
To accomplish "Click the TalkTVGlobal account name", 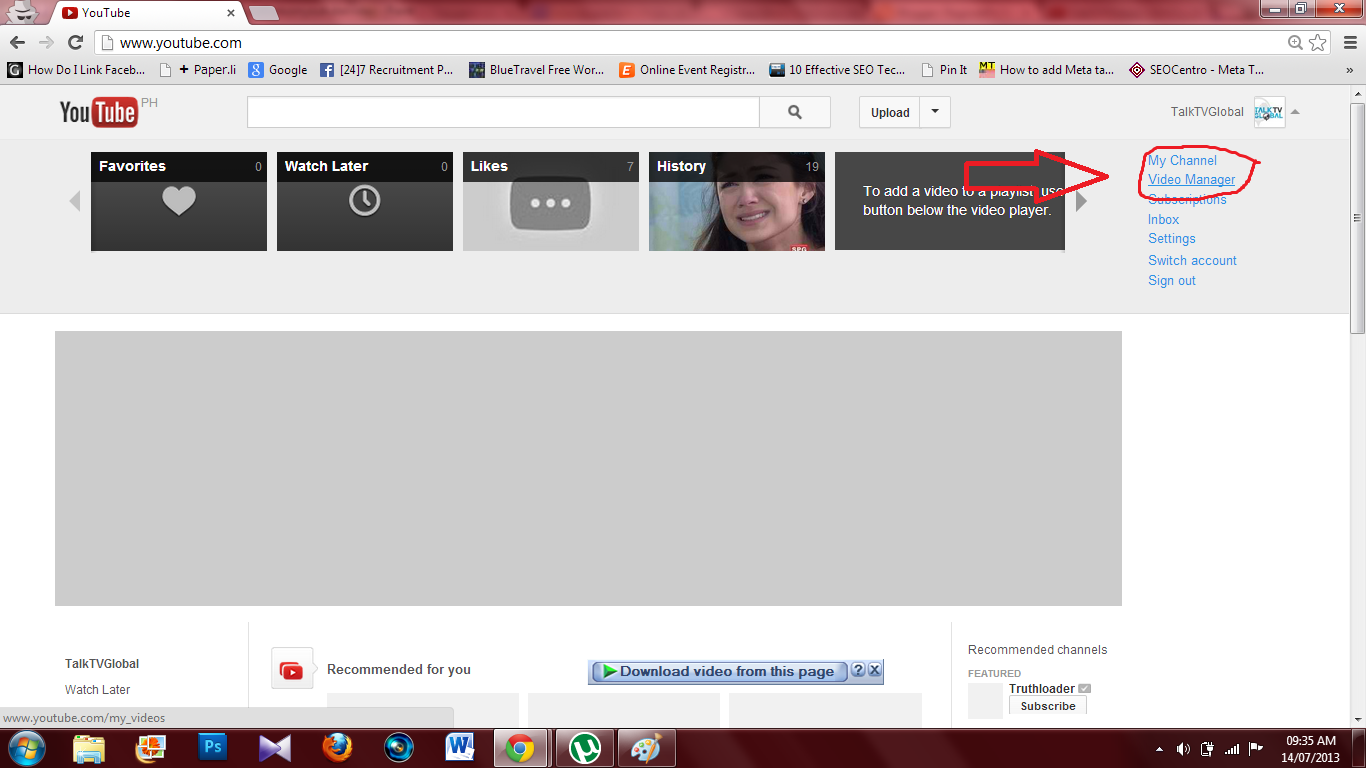I will coord(1207,112).
